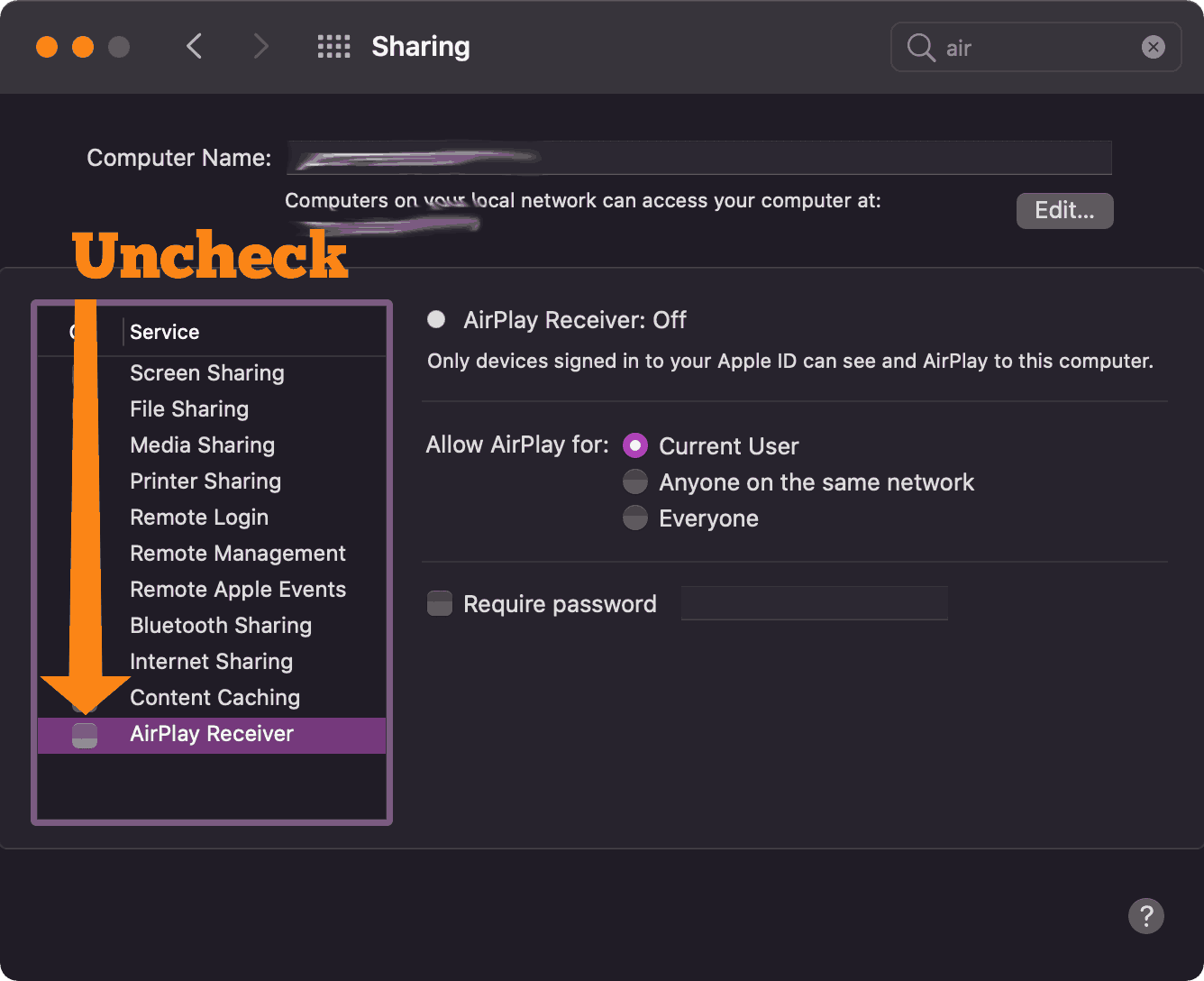This screenshot has width=1204, height=981.
Task: Click the minimize window button
Action: pyautogui.click(x=83, y=47)
